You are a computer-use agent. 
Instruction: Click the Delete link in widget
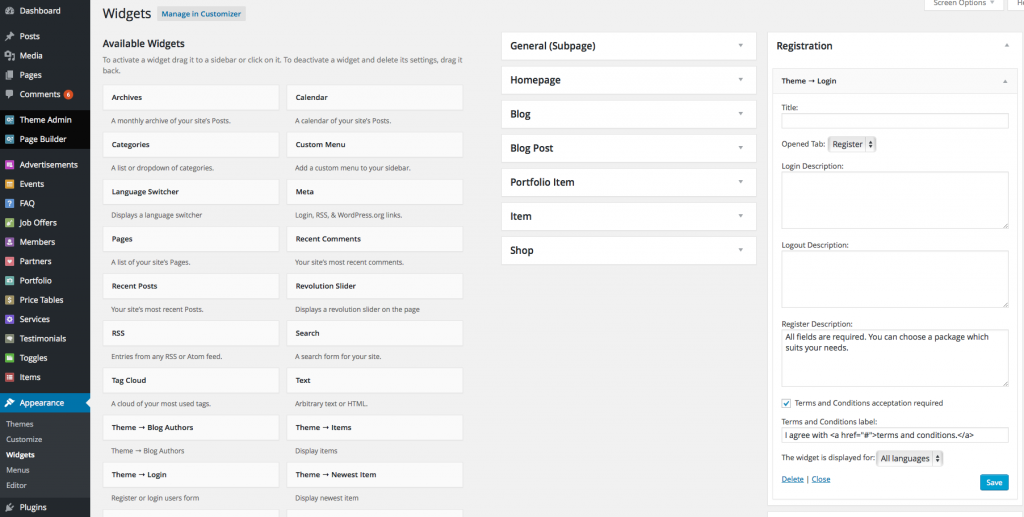pos(792,479)
